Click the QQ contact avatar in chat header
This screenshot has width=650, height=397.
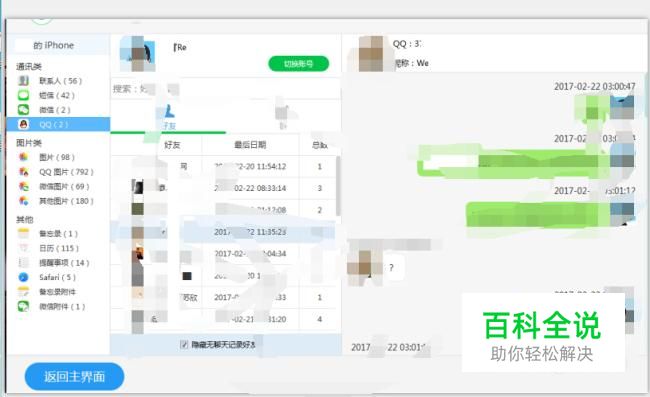[x=371, y=53]
